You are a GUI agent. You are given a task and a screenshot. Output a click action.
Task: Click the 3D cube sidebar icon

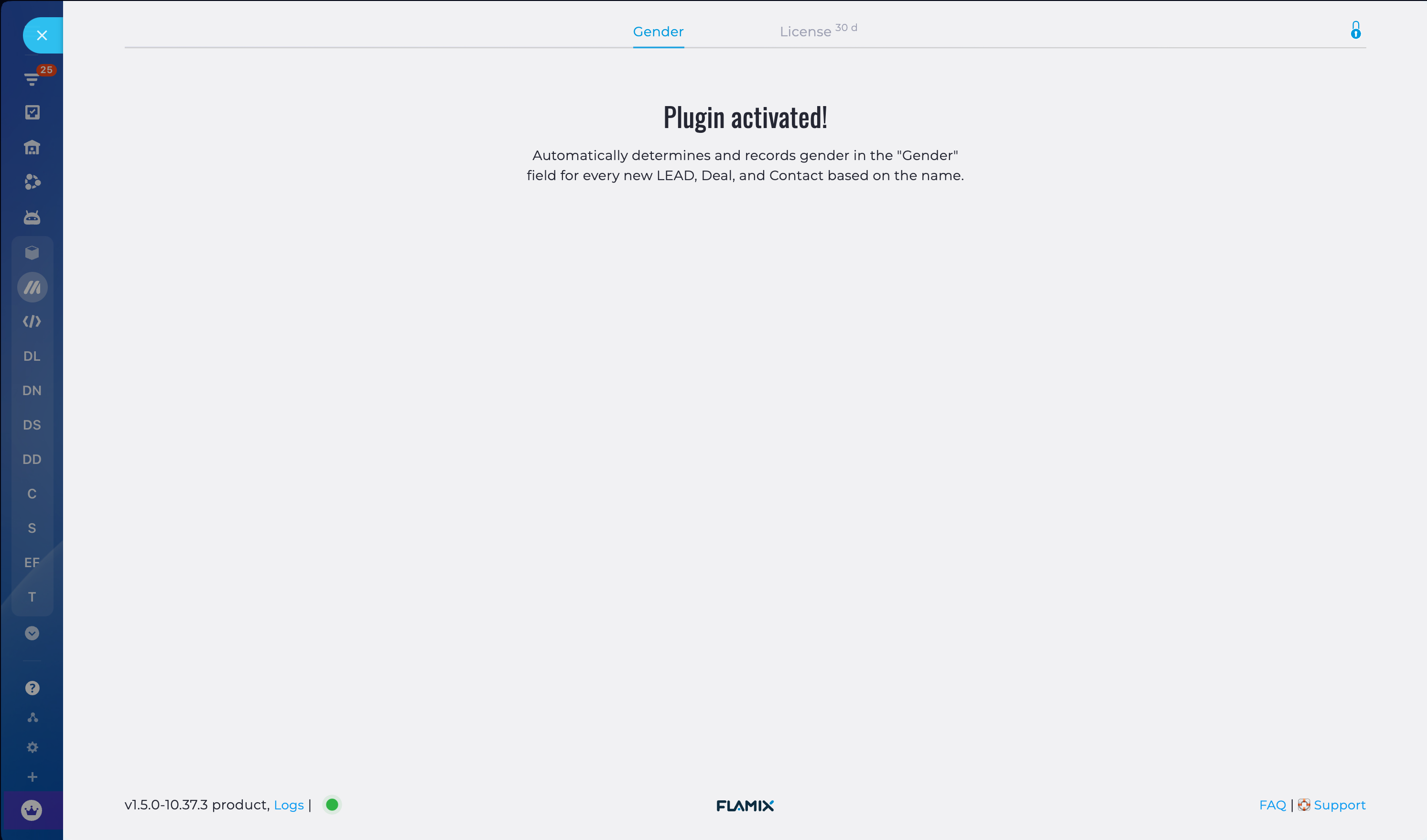pos(32,252)
